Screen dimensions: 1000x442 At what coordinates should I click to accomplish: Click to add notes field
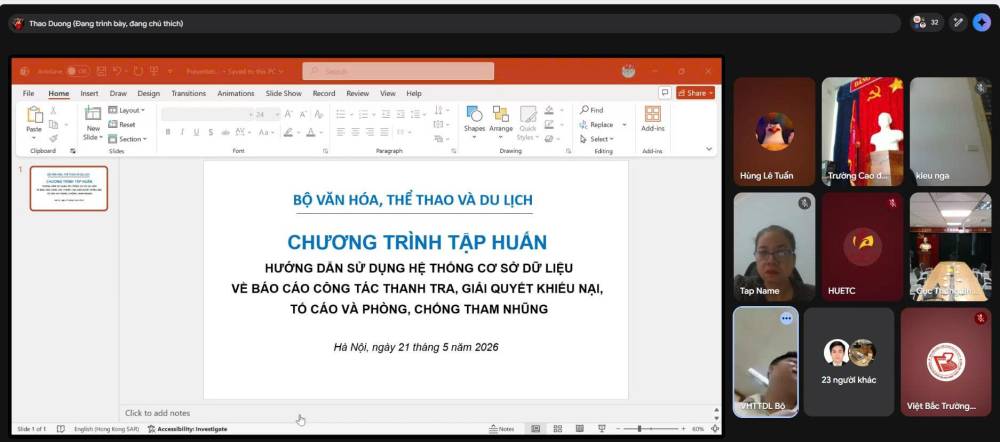(418, 413)
